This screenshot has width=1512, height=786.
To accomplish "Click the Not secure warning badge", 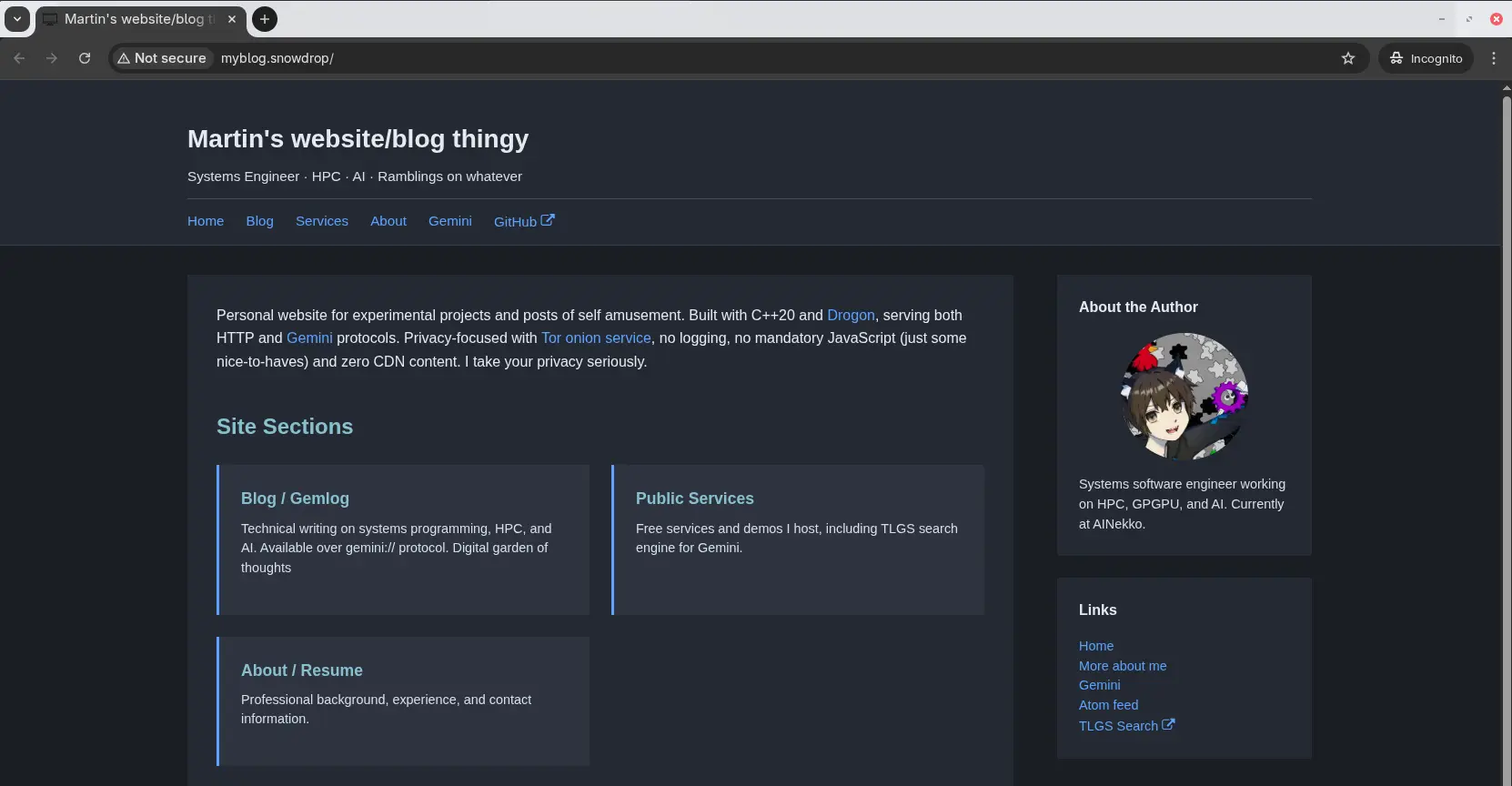I will click(x=162, y=58).
